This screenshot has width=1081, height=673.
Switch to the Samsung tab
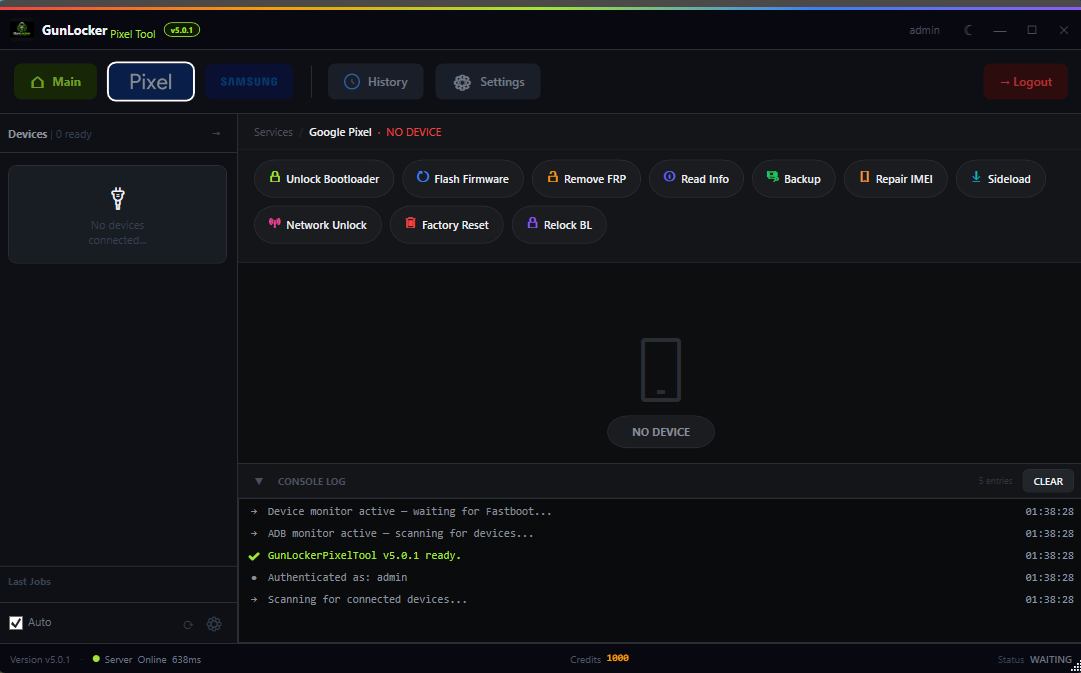[249, 81]
